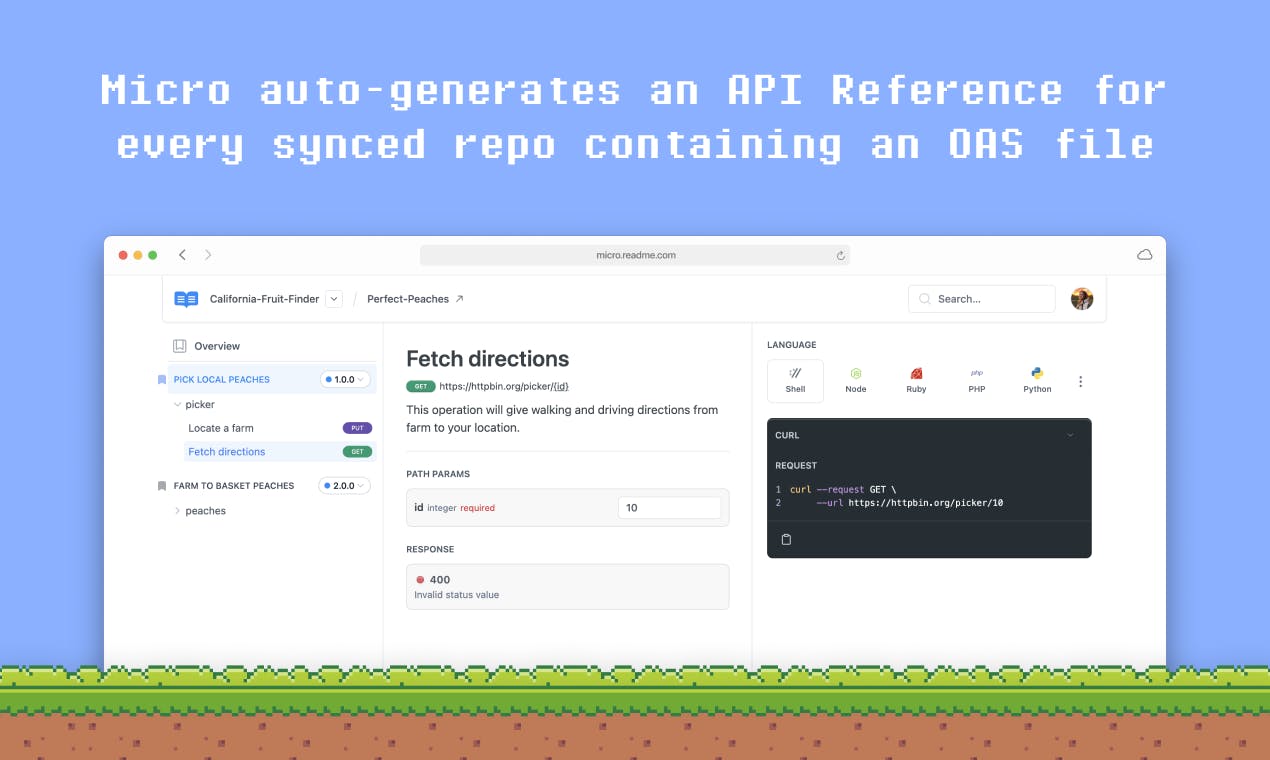Click the operation description paragraph
Screen dimensions: 1270x760
[562, 419]
